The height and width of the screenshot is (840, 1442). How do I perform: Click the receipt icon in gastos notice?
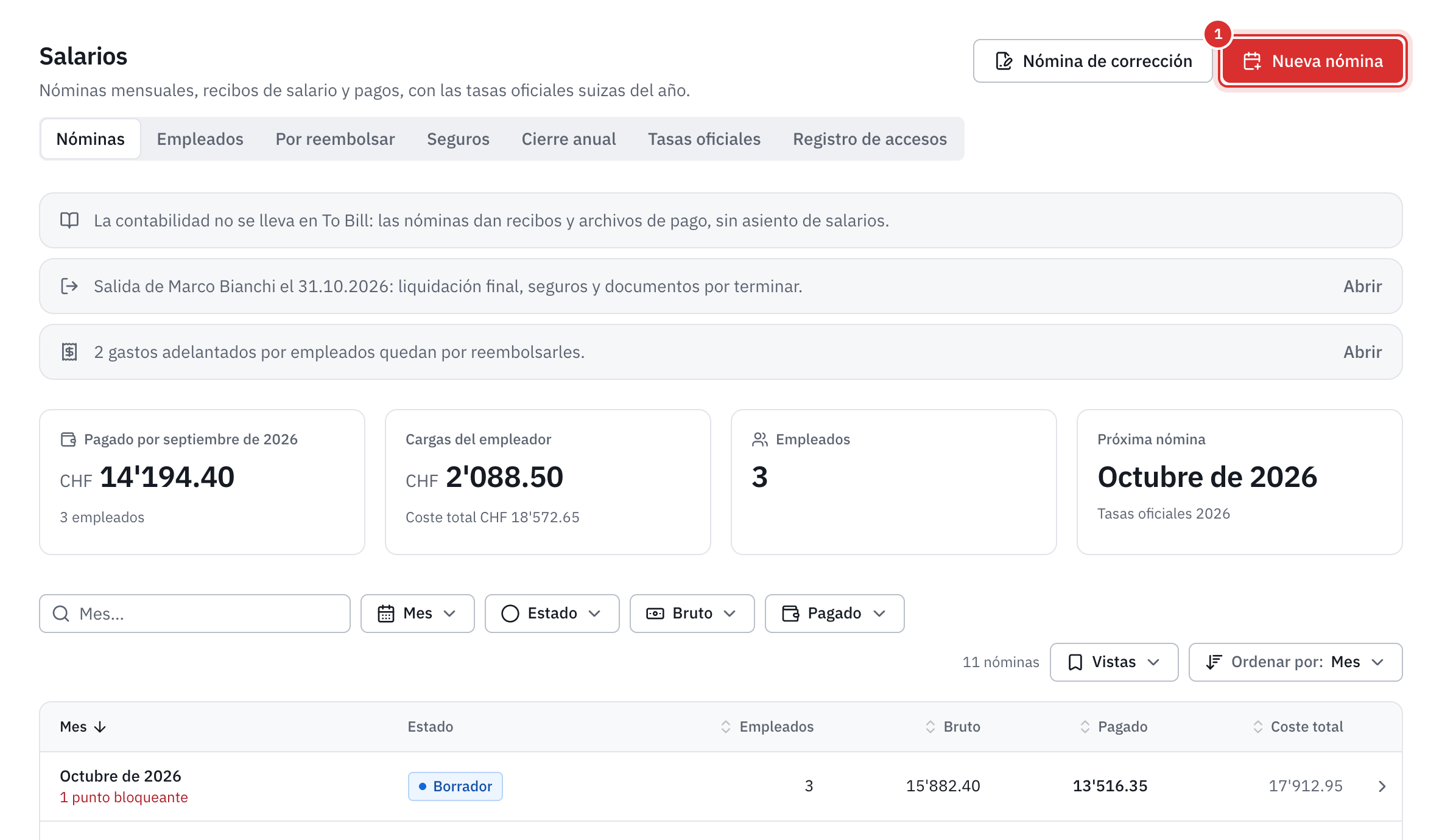69,352
